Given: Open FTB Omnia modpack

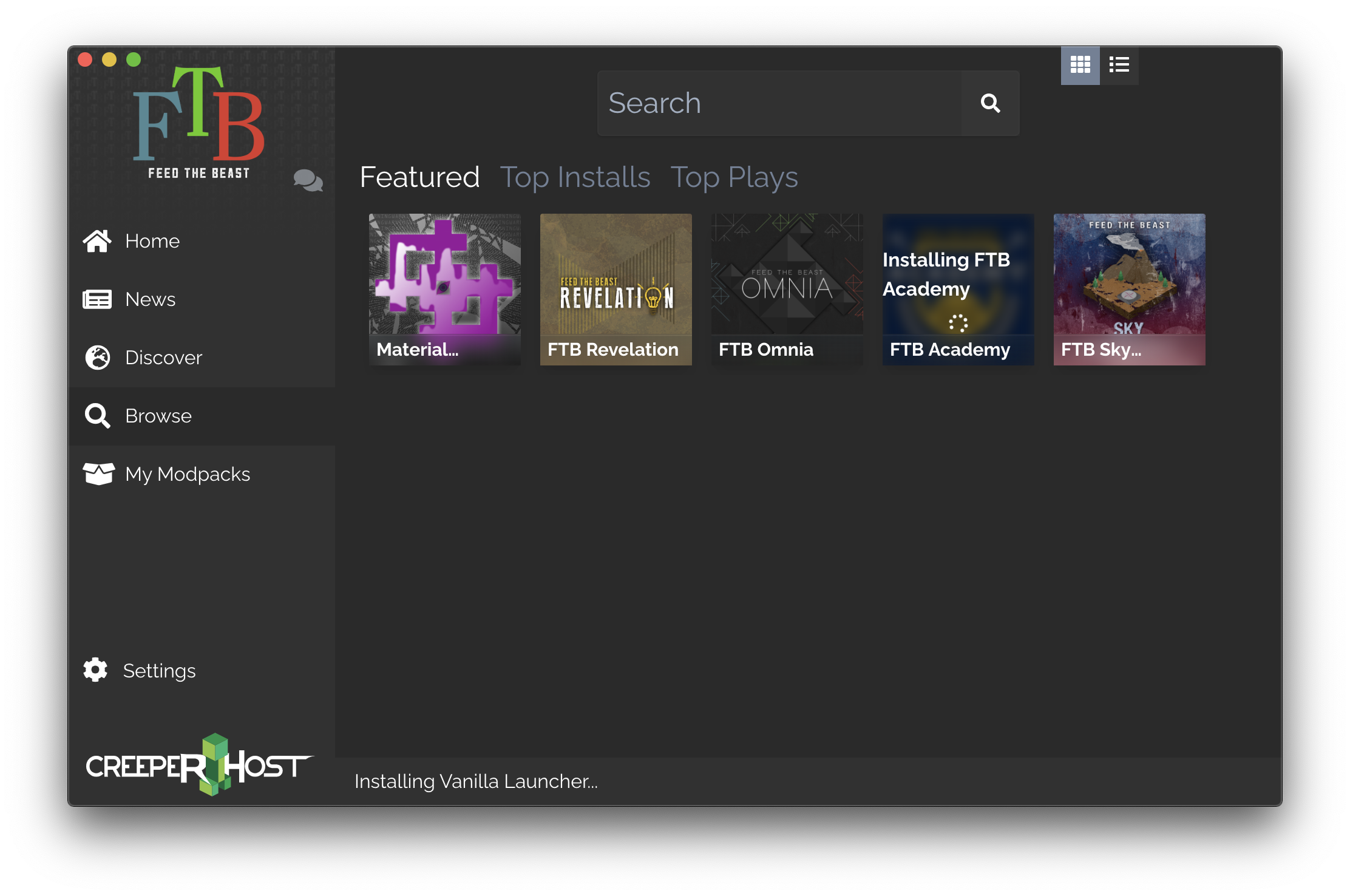Looking at the screenshot, I should tap(787, 288).
